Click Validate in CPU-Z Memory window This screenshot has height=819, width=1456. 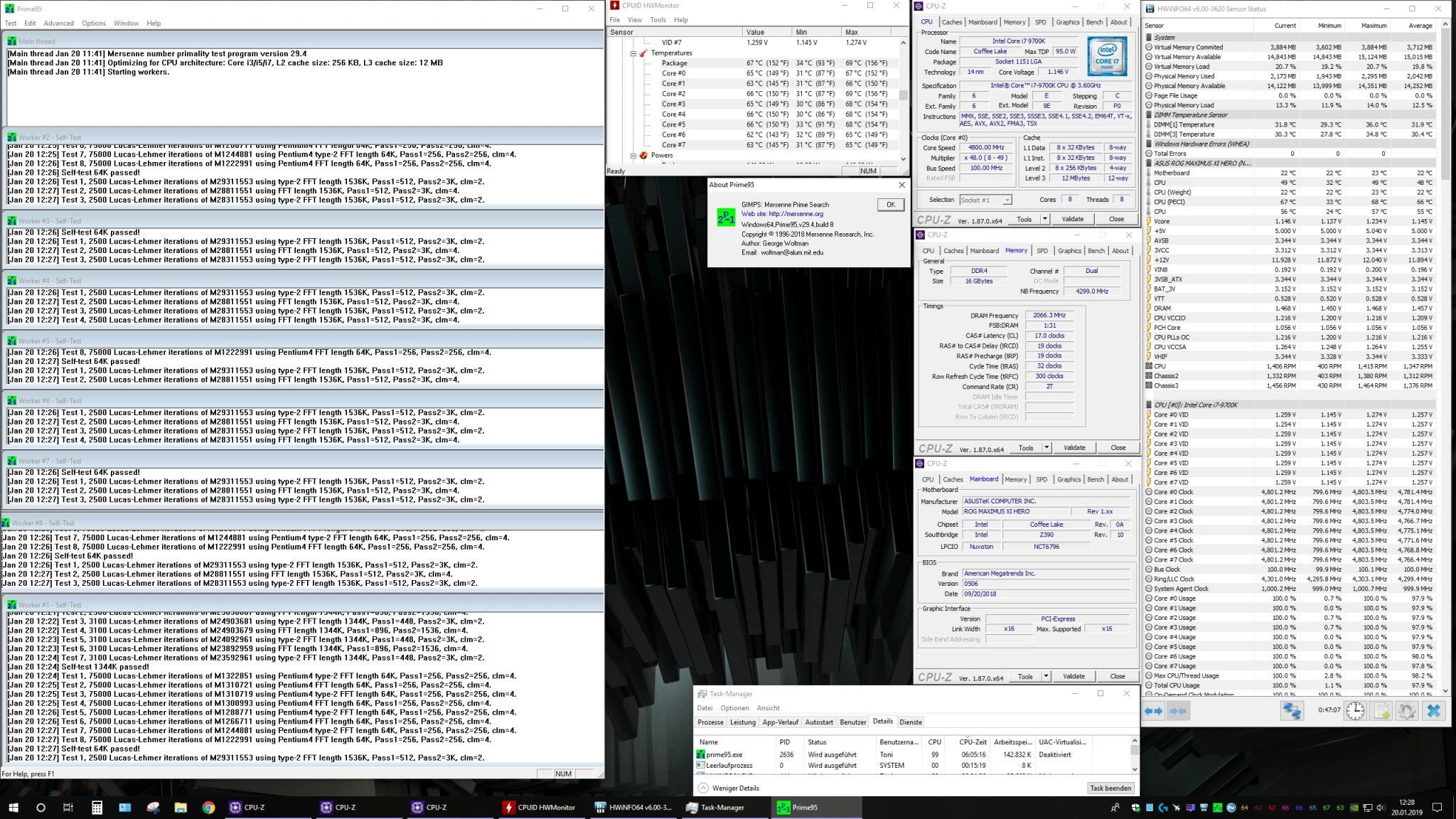1074,448
